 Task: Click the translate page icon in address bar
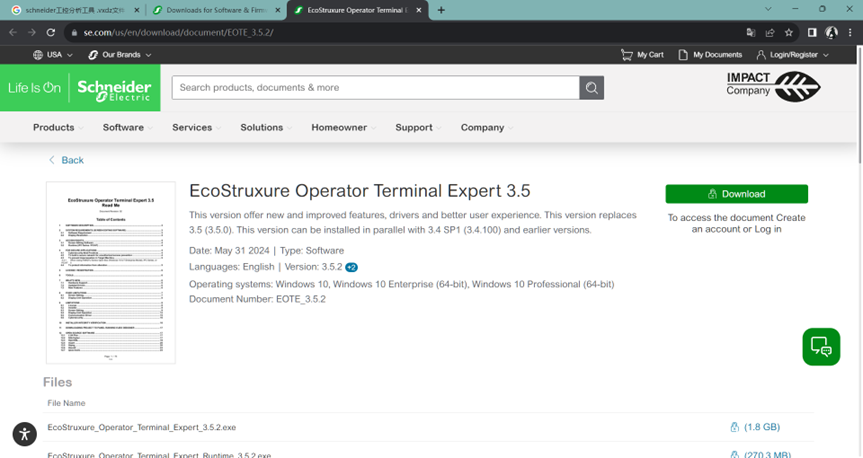coord(751,32)
